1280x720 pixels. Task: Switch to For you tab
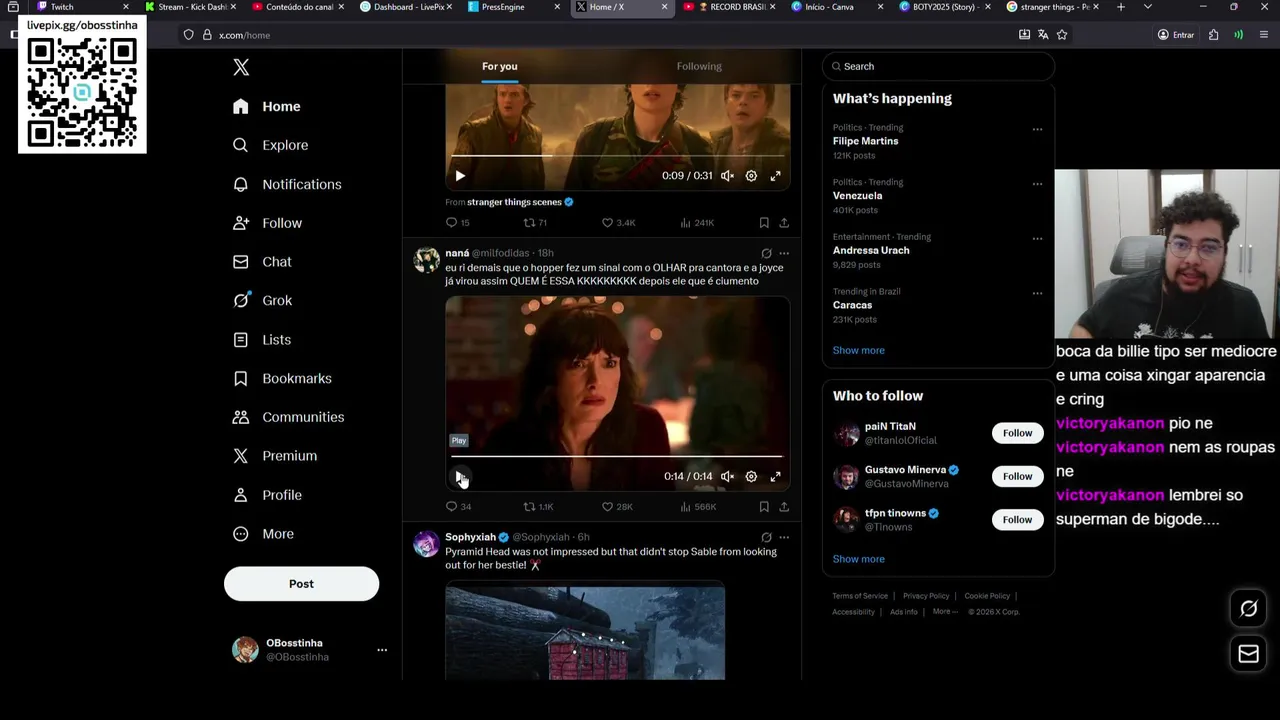pyautogui.click(x=500, y=66)
